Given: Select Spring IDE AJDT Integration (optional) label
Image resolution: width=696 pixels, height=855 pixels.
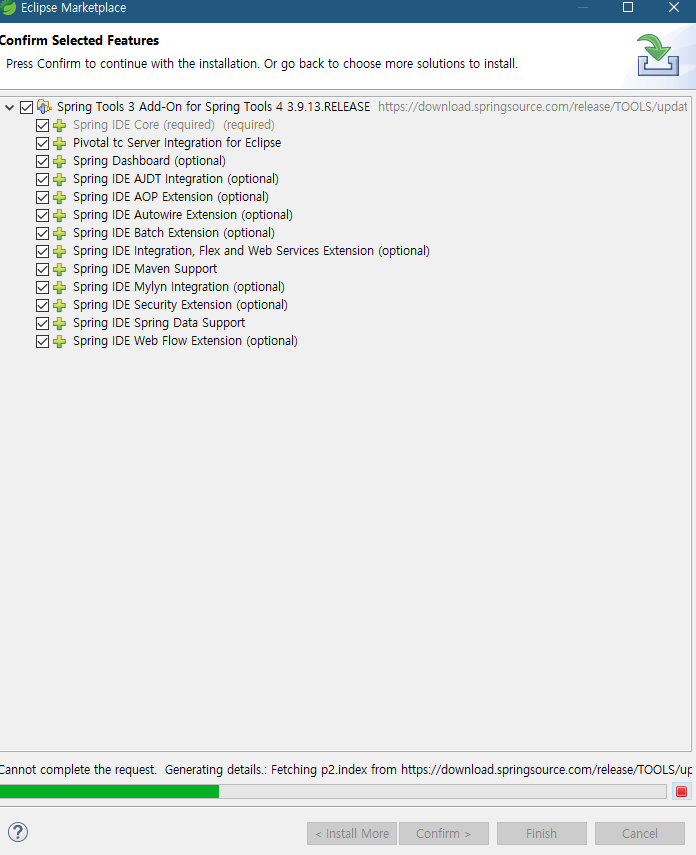Looking at the screenshot, I should pos(176,179).
